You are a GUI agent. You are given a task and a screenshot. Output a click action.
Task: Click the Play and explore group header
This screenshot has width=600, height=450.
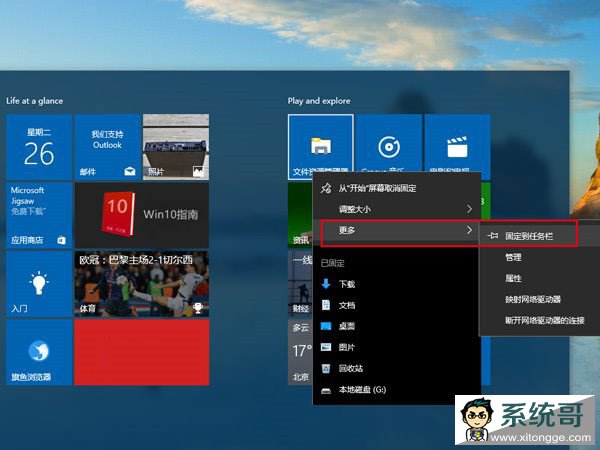[319, 101]
